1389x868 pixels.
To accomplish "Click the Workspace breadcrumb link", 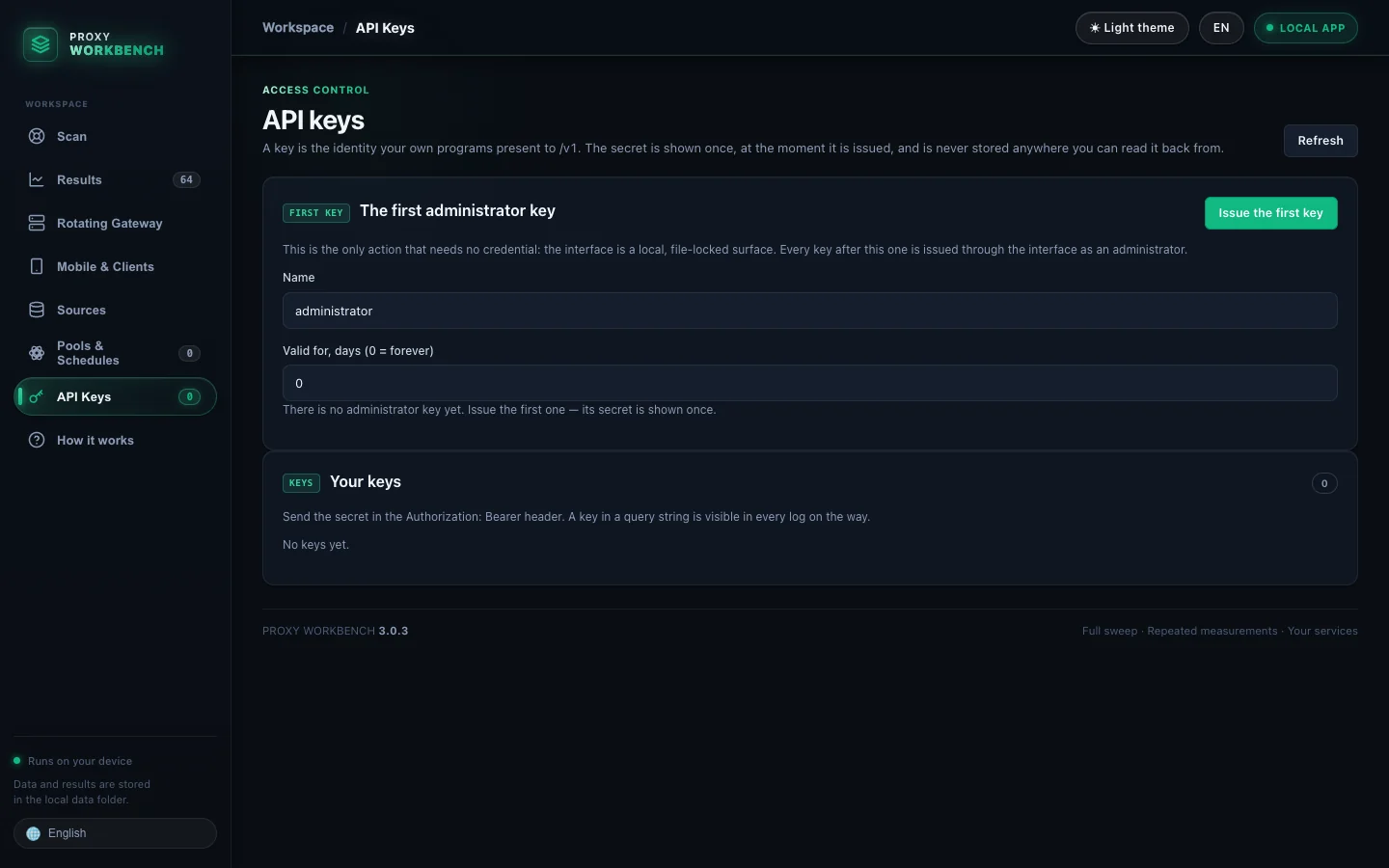I will [298, 28].
